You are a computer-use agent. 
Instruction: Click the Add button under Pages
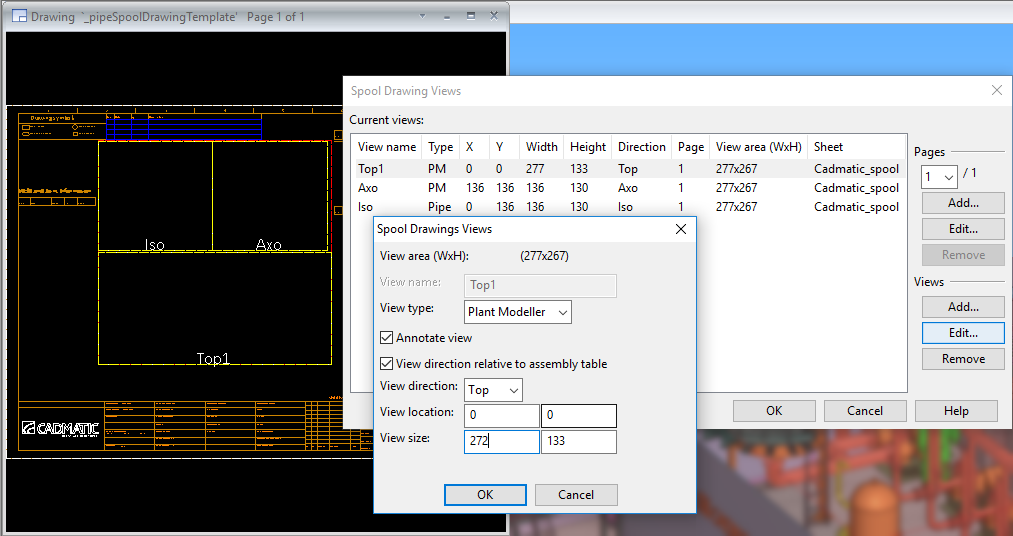tap(963, 203)
